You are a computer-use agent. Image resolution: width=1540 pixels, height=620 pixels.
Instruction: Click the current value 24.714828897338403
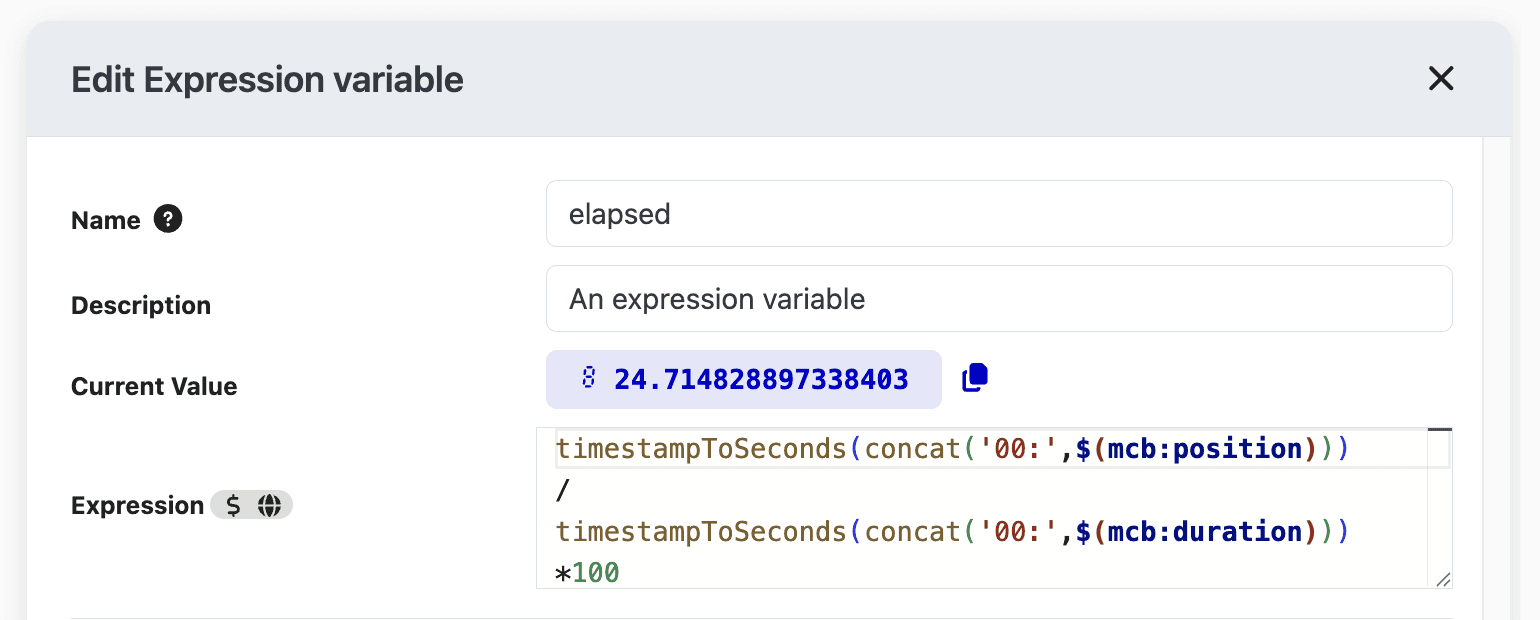pyautogui.click(x=761, y=380)
